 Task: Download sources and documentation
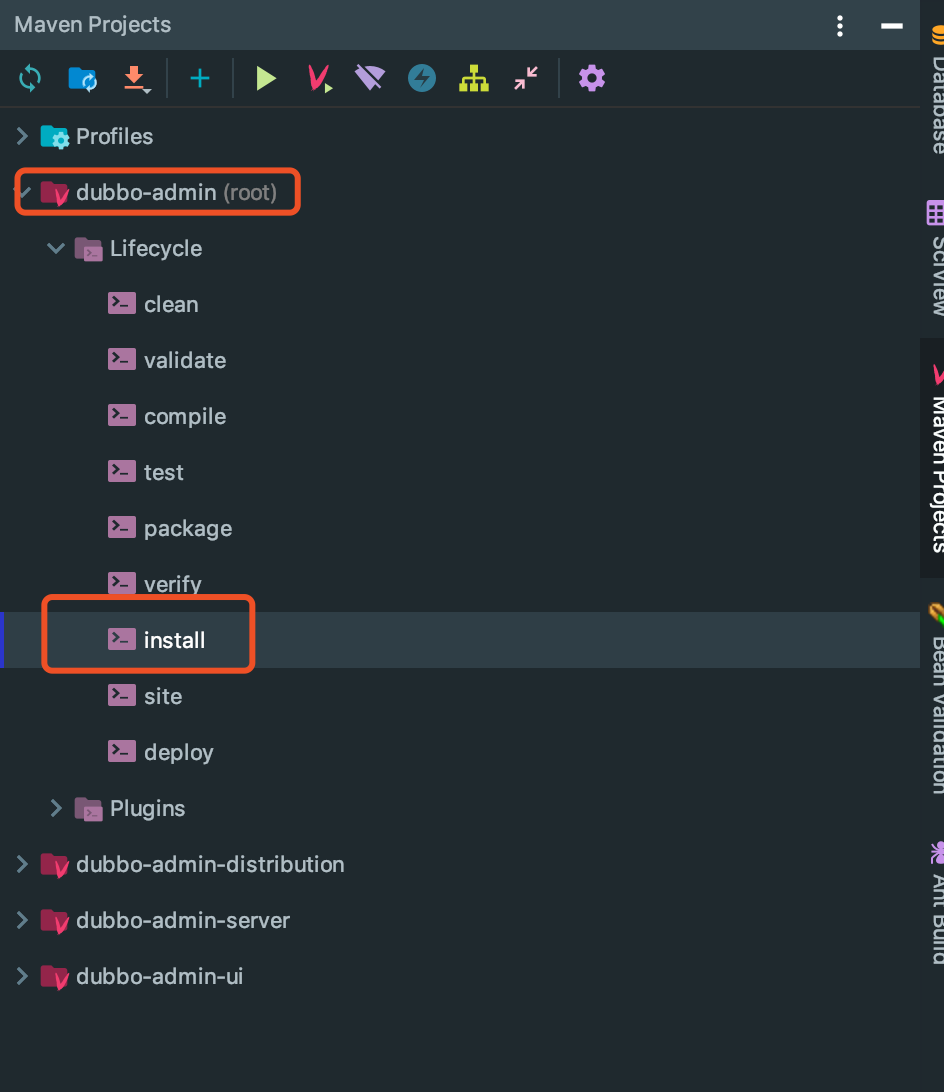pos(133,78)
